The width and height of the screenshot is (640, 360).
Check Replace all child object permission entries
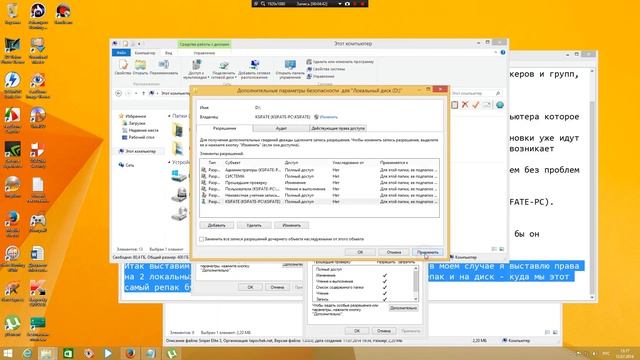point(202,239)
